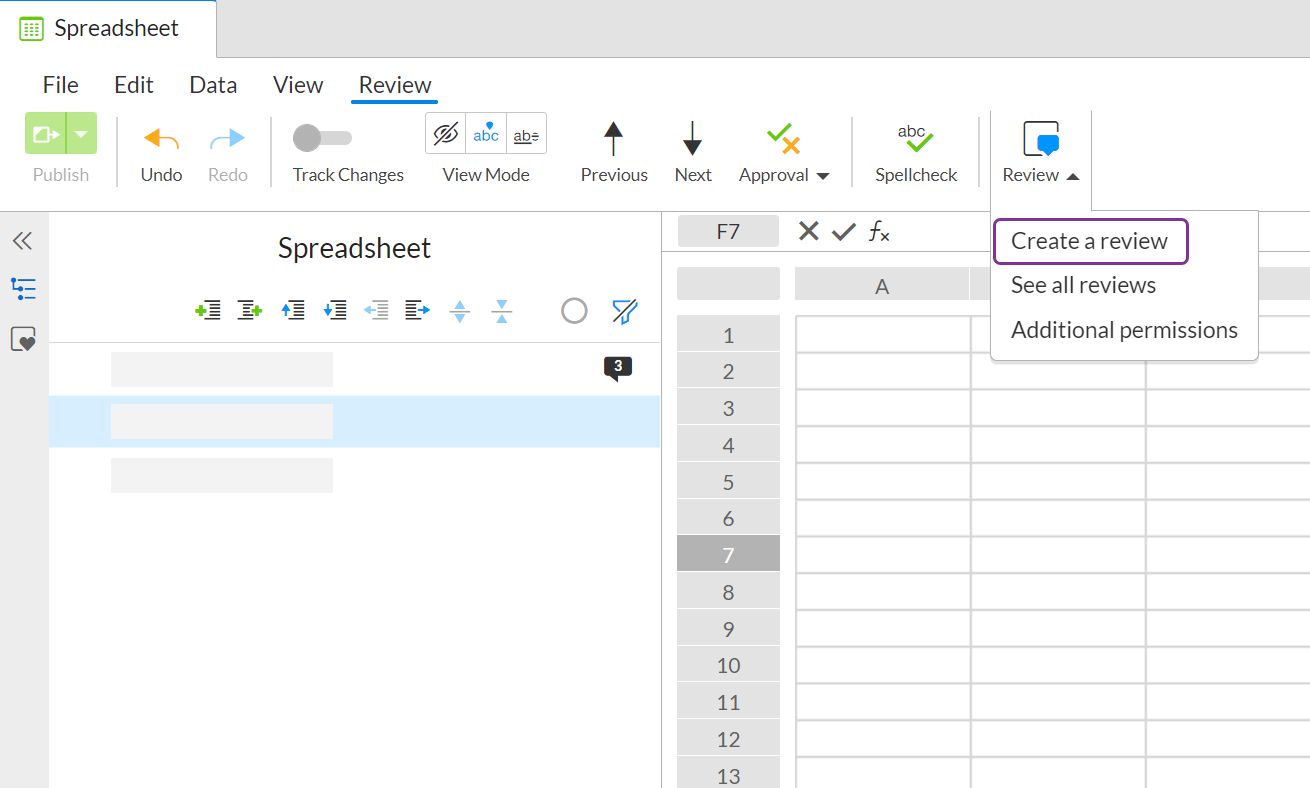Open the favorites heart icon in sidebar
The height and width of the screenshot is (788, 1310).
(22, 339)
